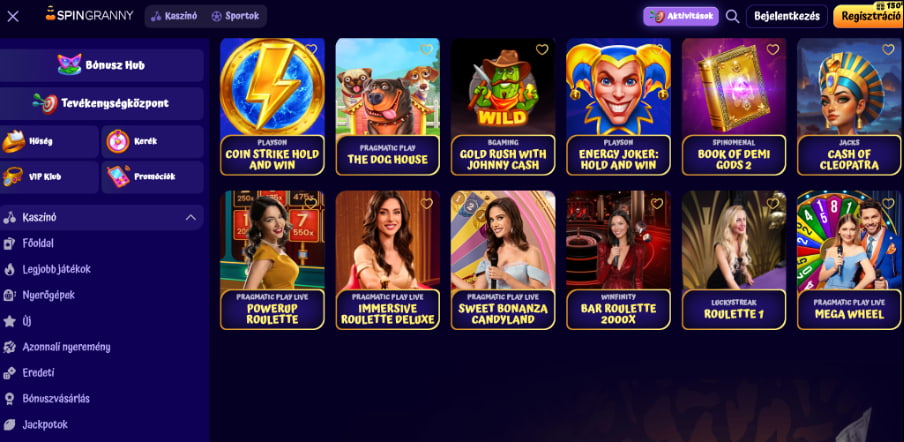
Task: Switch to the Sportok tab
Action: point(235,16)
